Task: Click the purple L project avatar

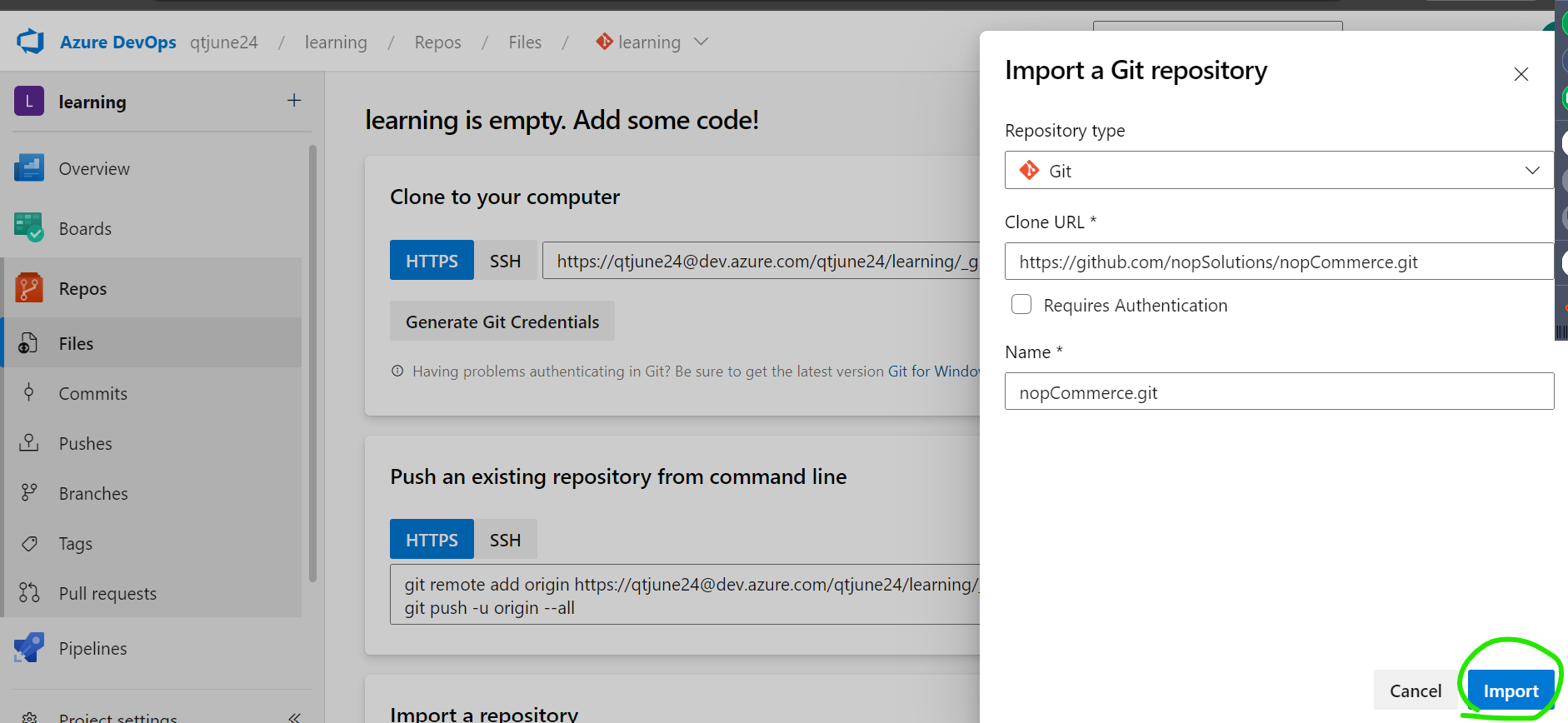Action: tap(29, 102)
